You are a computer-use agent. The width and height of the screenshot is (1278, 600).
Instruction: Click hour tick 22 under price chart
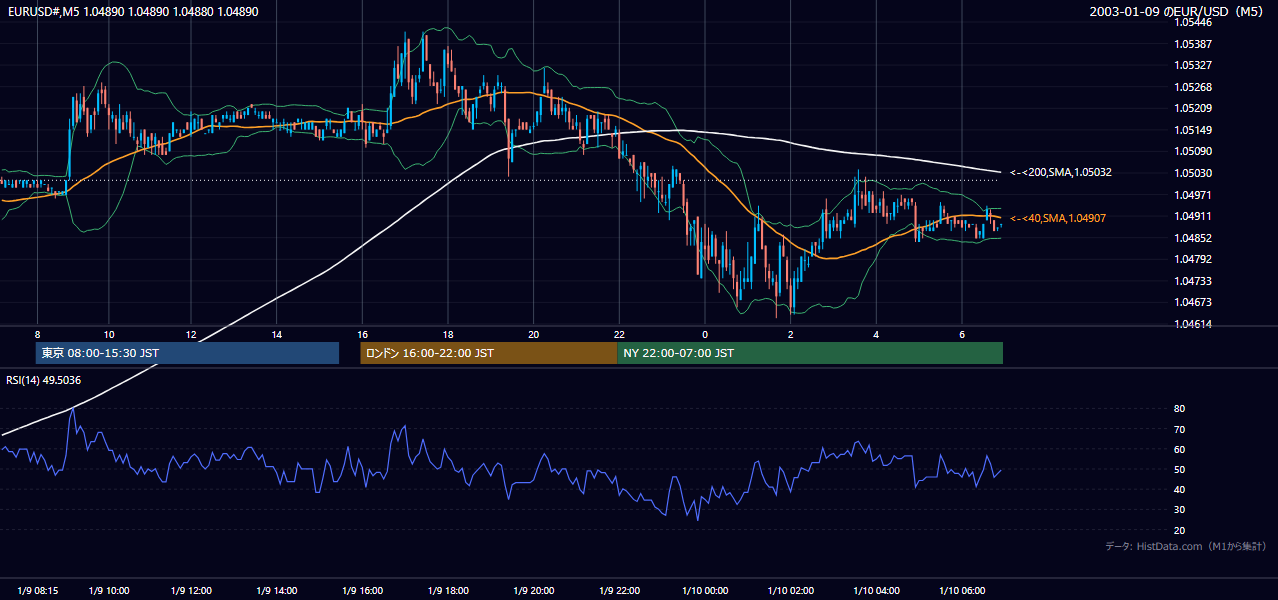coord(619,334)
